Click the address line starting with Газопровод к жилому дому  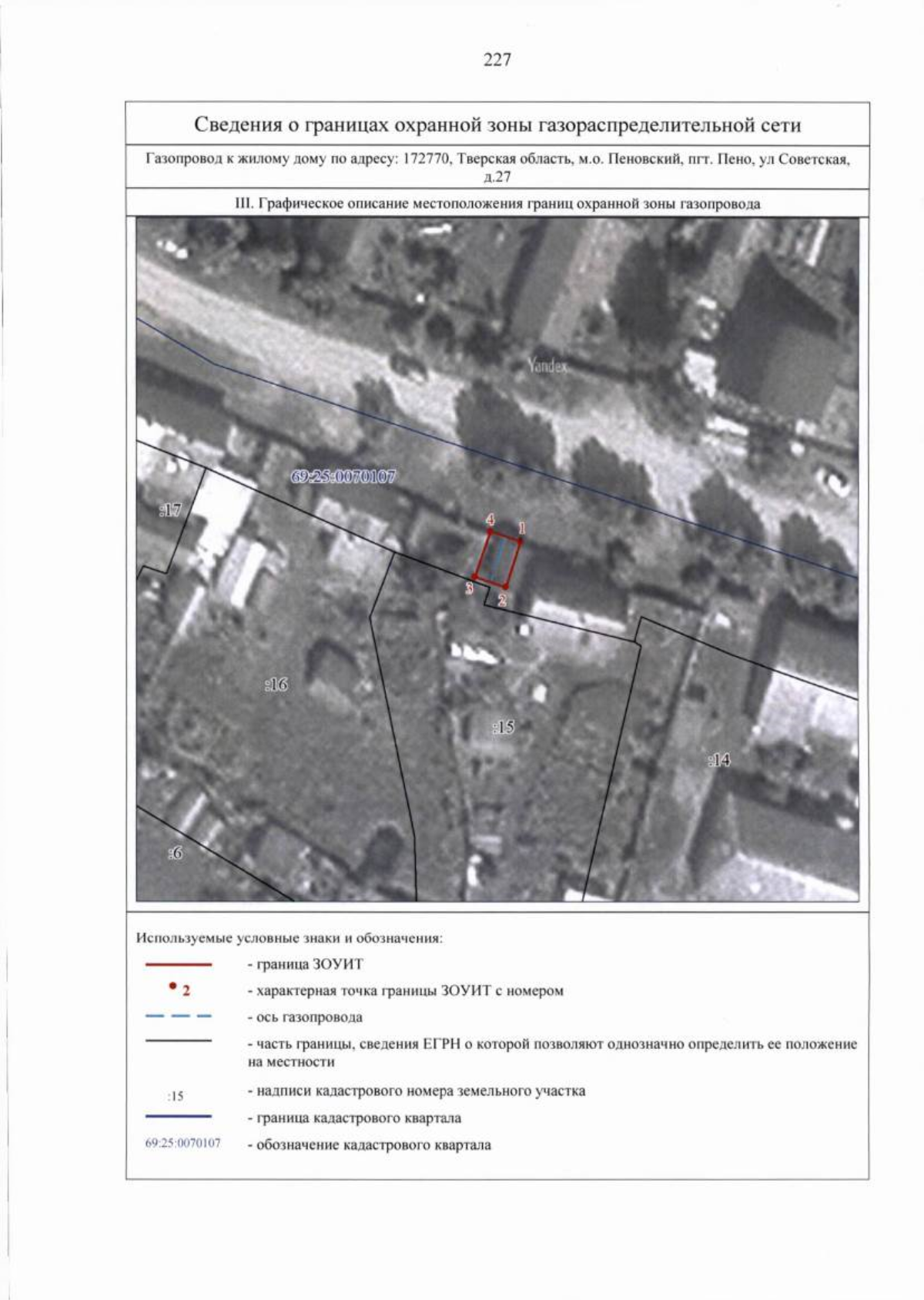[497, 168]
